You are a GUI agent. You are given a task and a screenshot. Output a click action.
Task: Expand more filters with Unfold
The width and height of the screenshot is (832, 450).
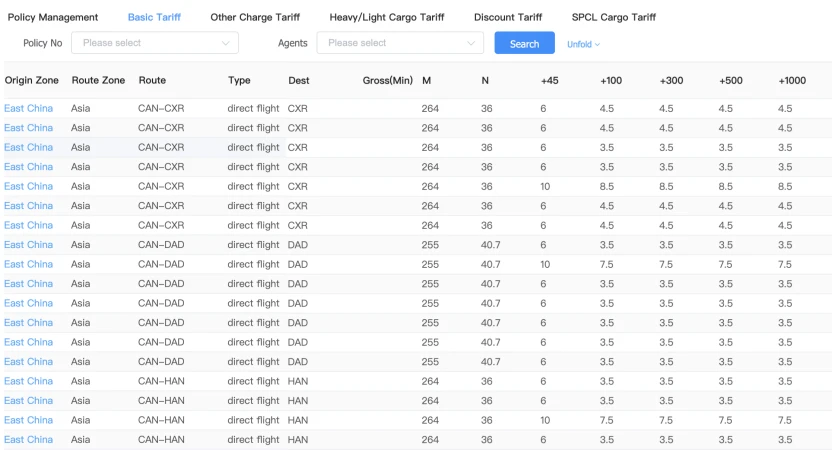[x=580, y=44]
